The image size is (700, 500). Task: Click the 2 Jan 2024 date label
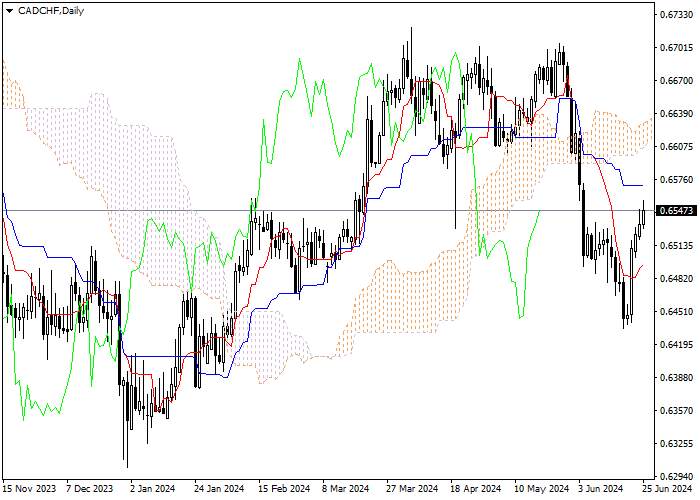pos(152,489)
